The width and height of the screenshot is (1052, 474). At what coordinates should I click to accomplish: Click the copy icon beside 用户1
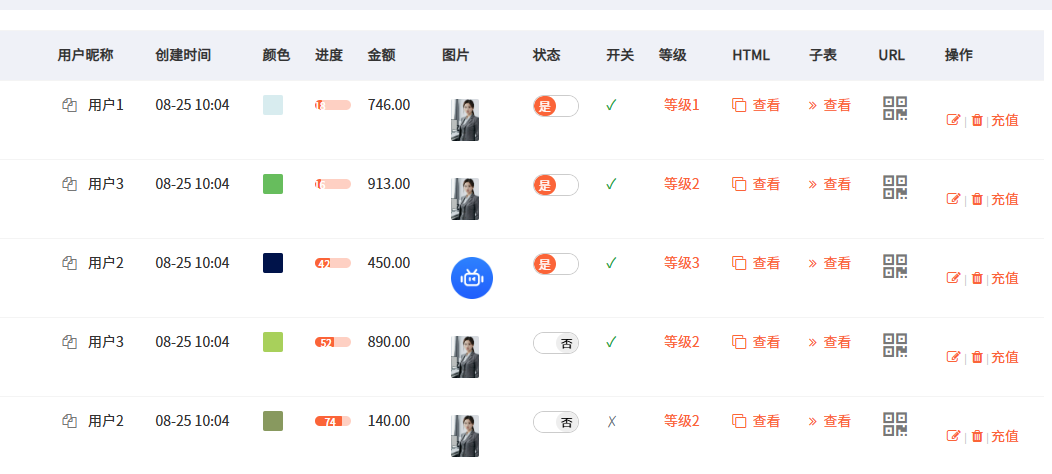coord(69,105)
